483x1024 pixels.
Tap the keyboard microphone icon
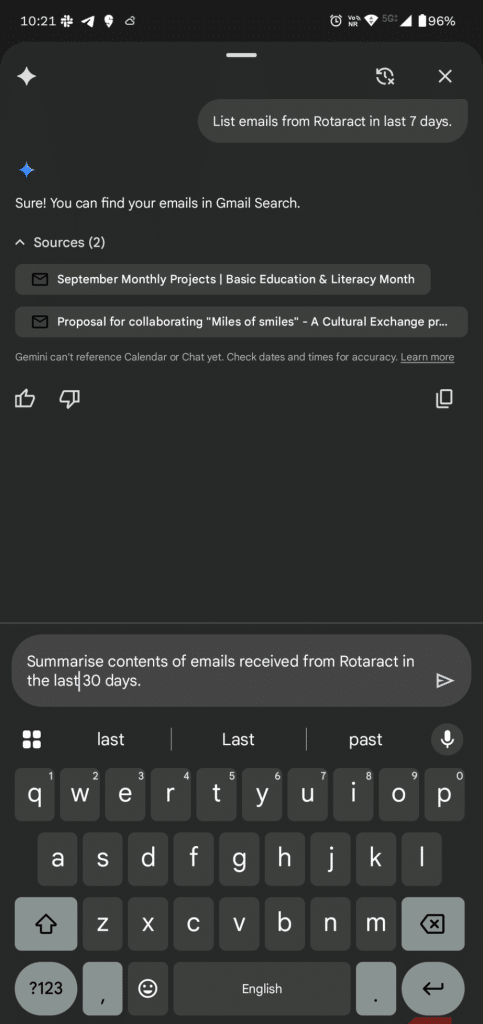[447, 739]
